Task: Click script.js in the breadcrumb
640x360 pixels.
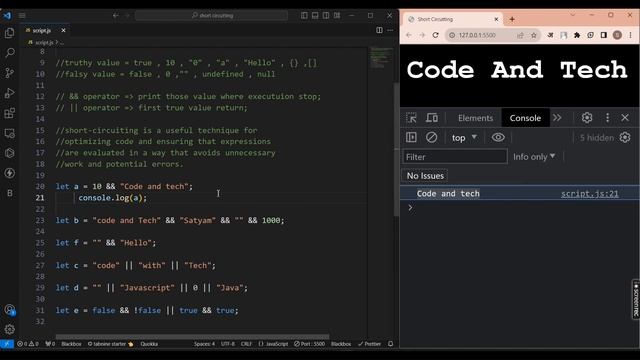Action: (44, 42)
